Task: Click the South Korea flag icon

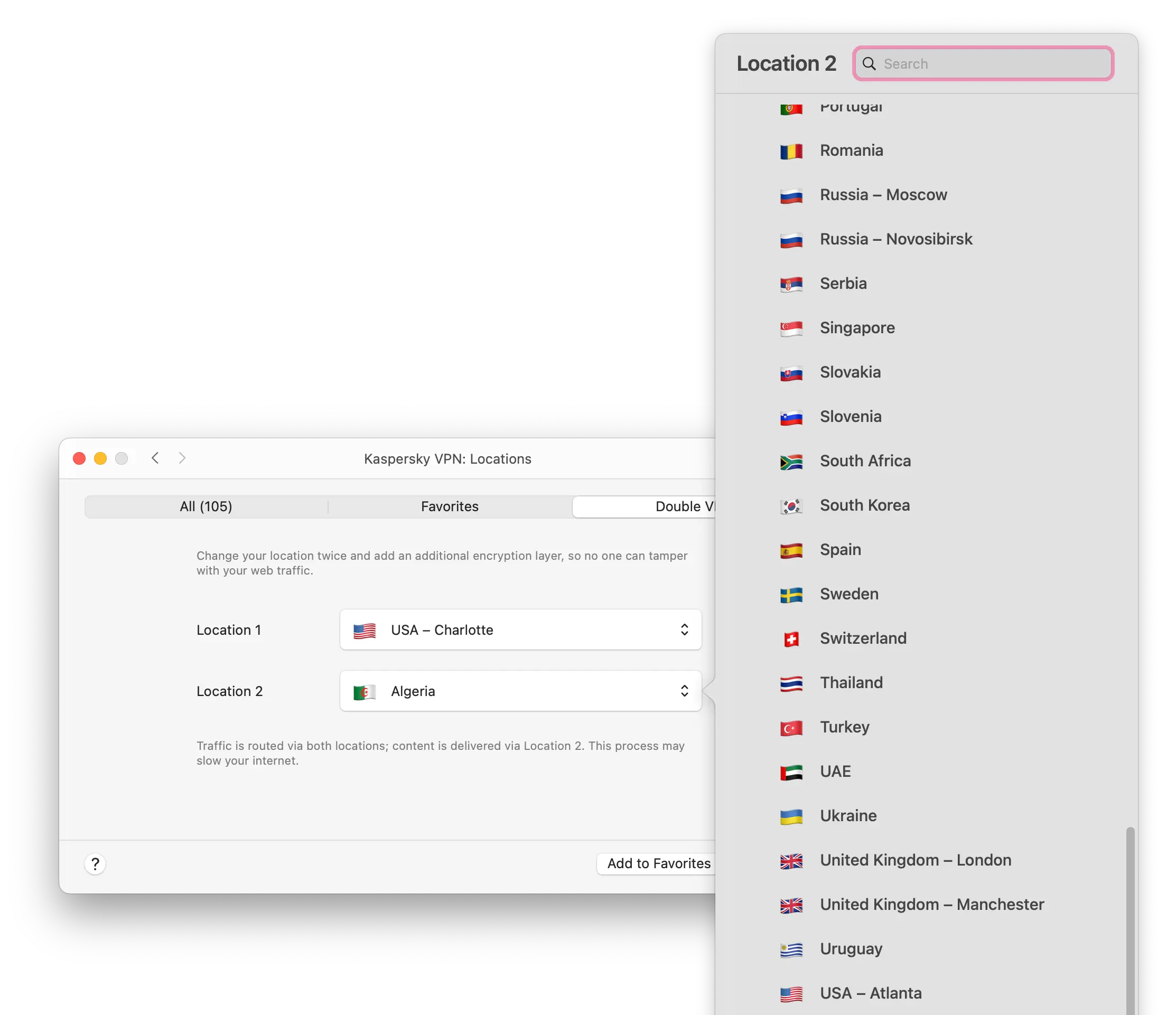Action: 791,505
